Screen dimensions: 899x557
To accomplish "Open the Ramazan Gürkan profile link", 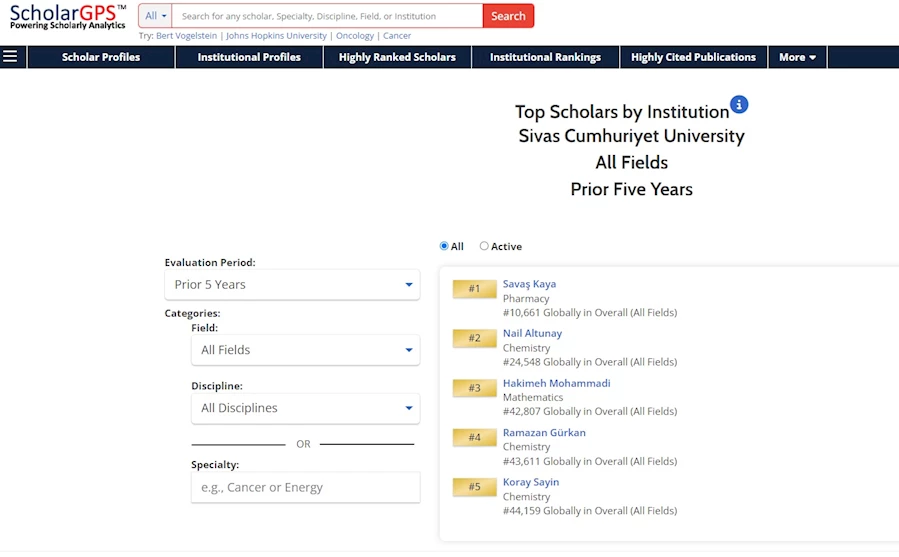I will pyautogui.click(x=544, y=433).
